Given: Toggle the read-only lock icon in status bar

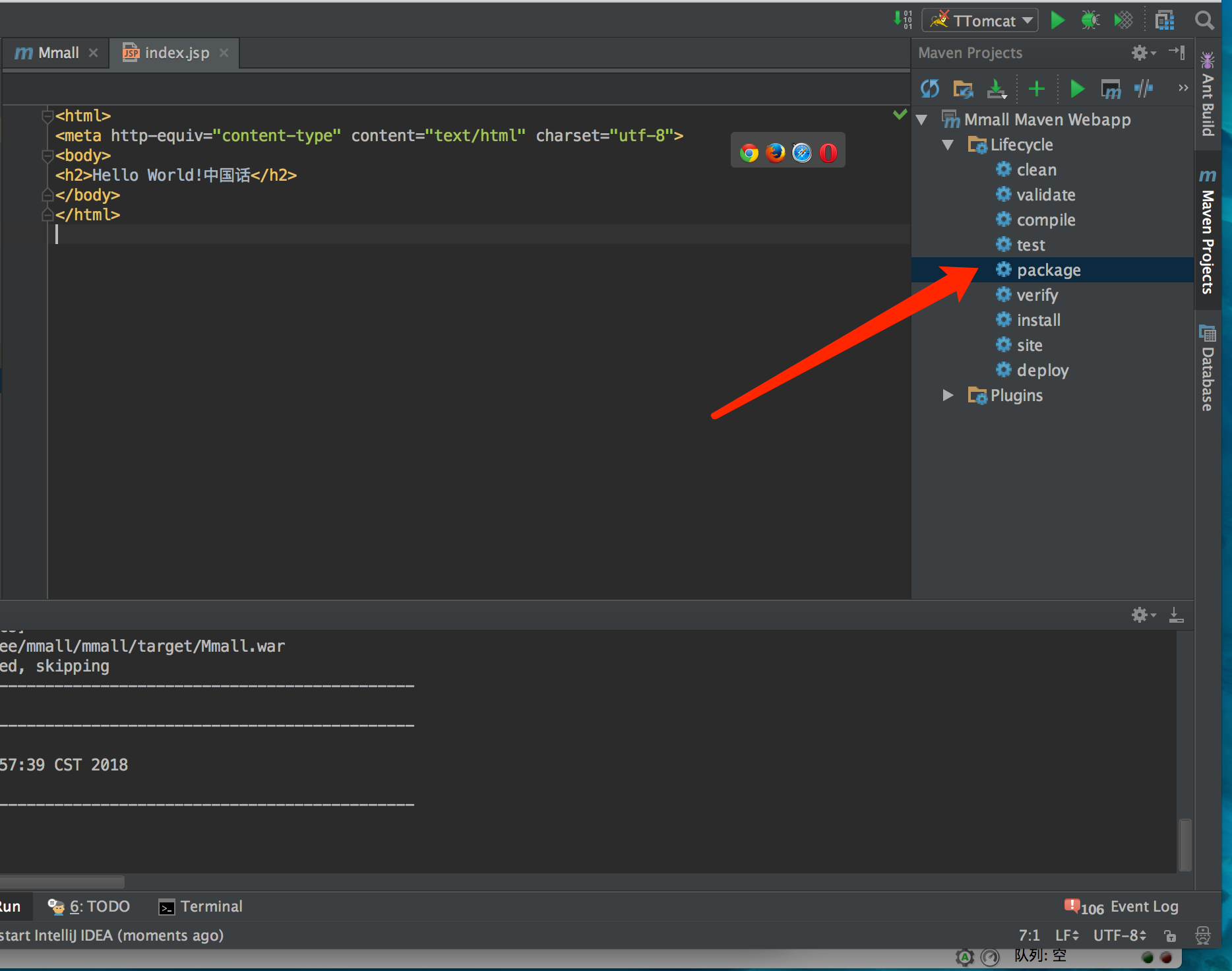Looking at the screenshot, I should [x=1170, y=935].
